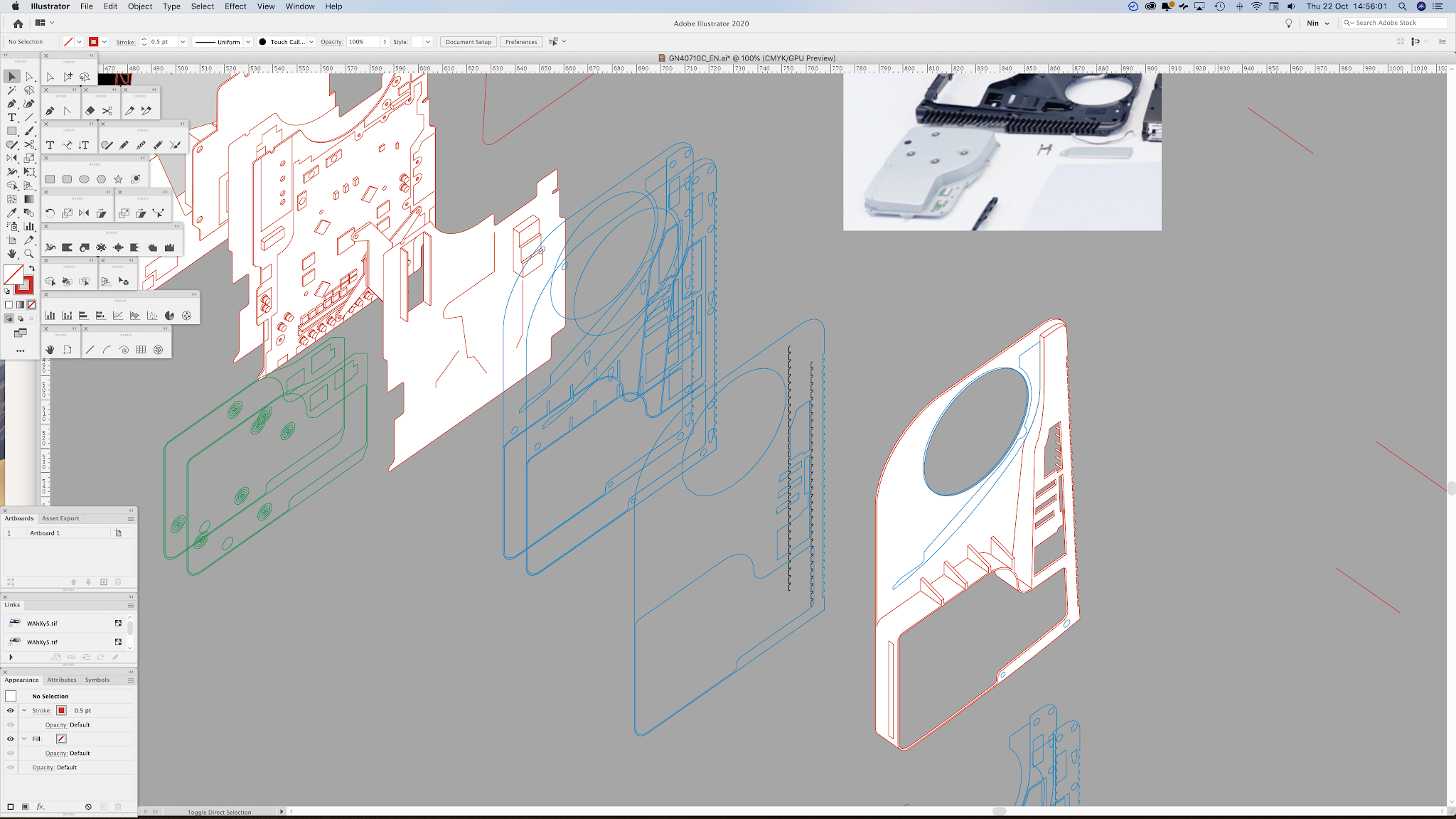Expand the Uniform variable width profile dropdown
Viewport: 1456px width, 819px height.
(248, 42)
